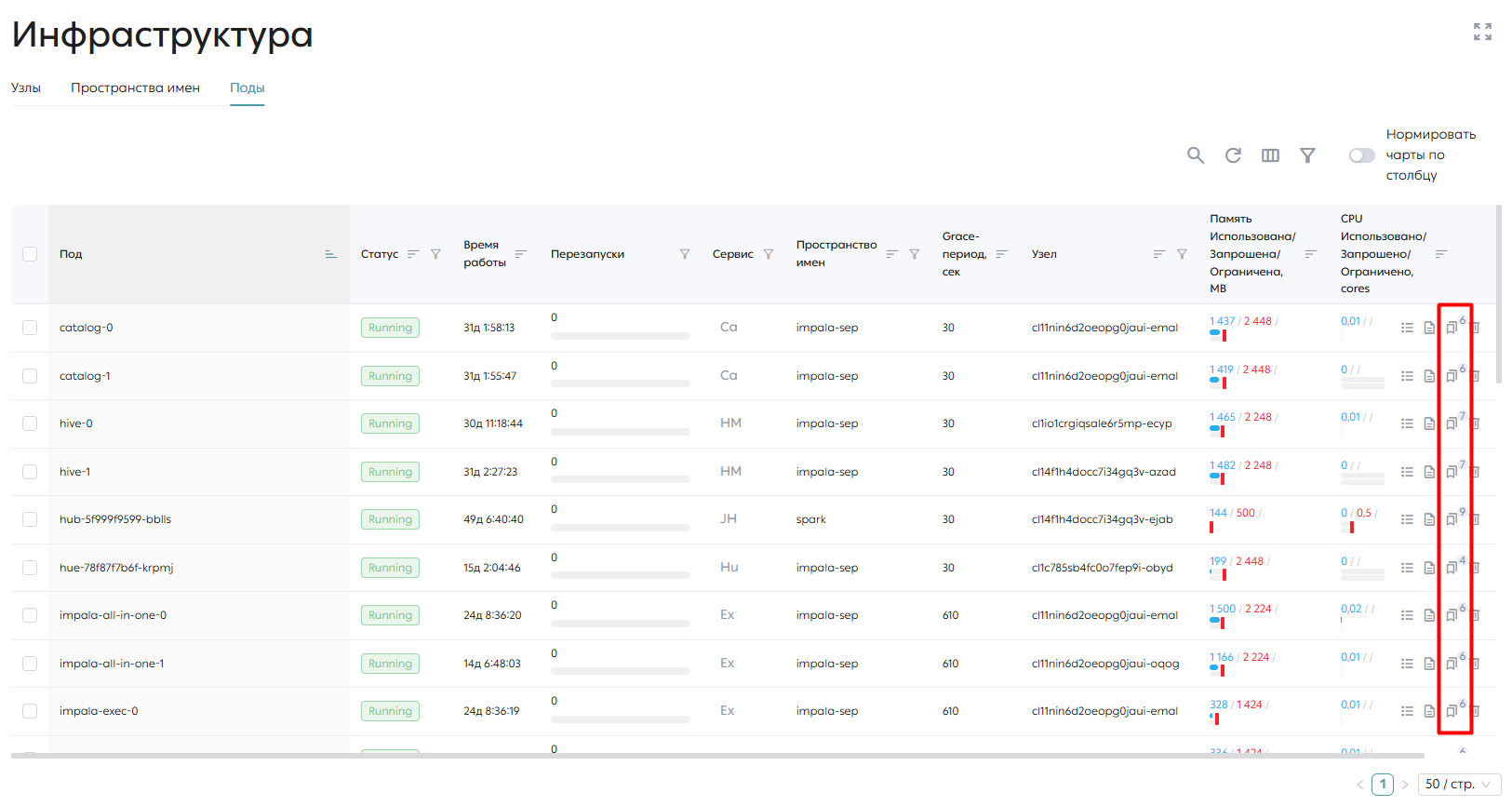Check the box for the catalog-0 row
The height and width of the screenshot is (806, 1512).
pos(30,328)
